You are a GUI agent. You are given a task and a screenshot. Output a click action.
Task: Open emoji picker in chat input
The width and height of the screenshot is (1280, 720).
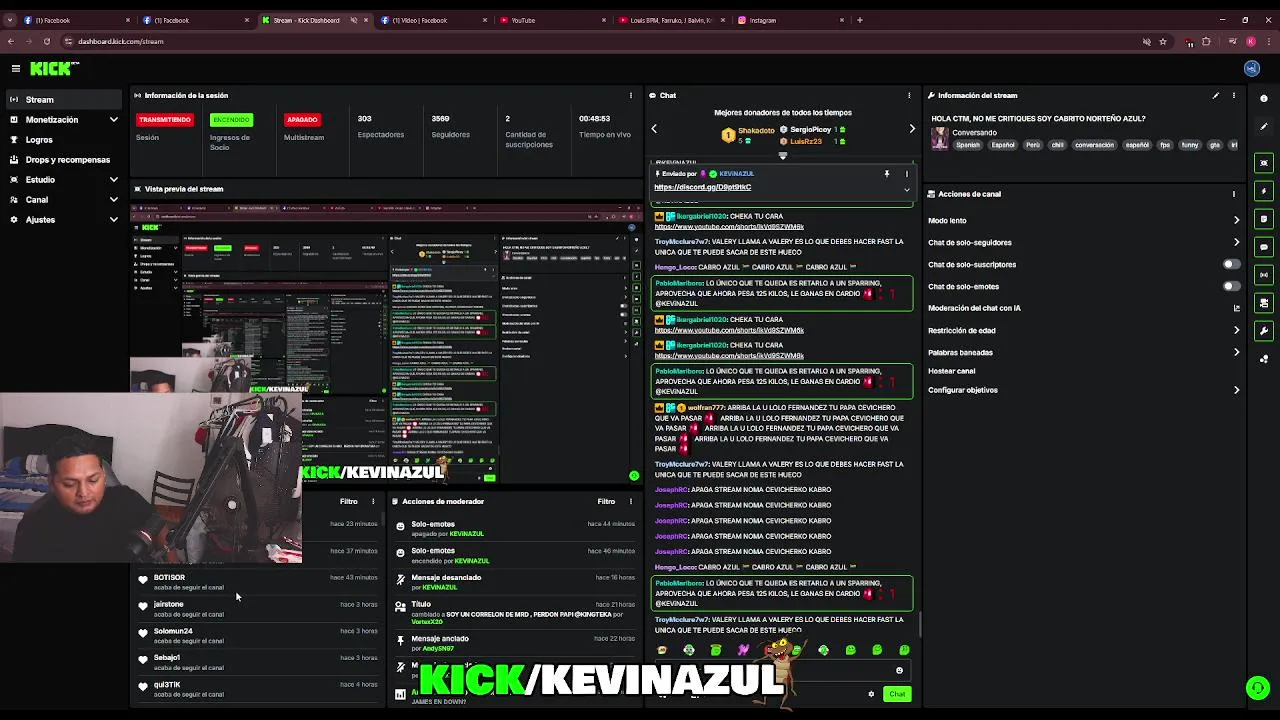[899, 671]
